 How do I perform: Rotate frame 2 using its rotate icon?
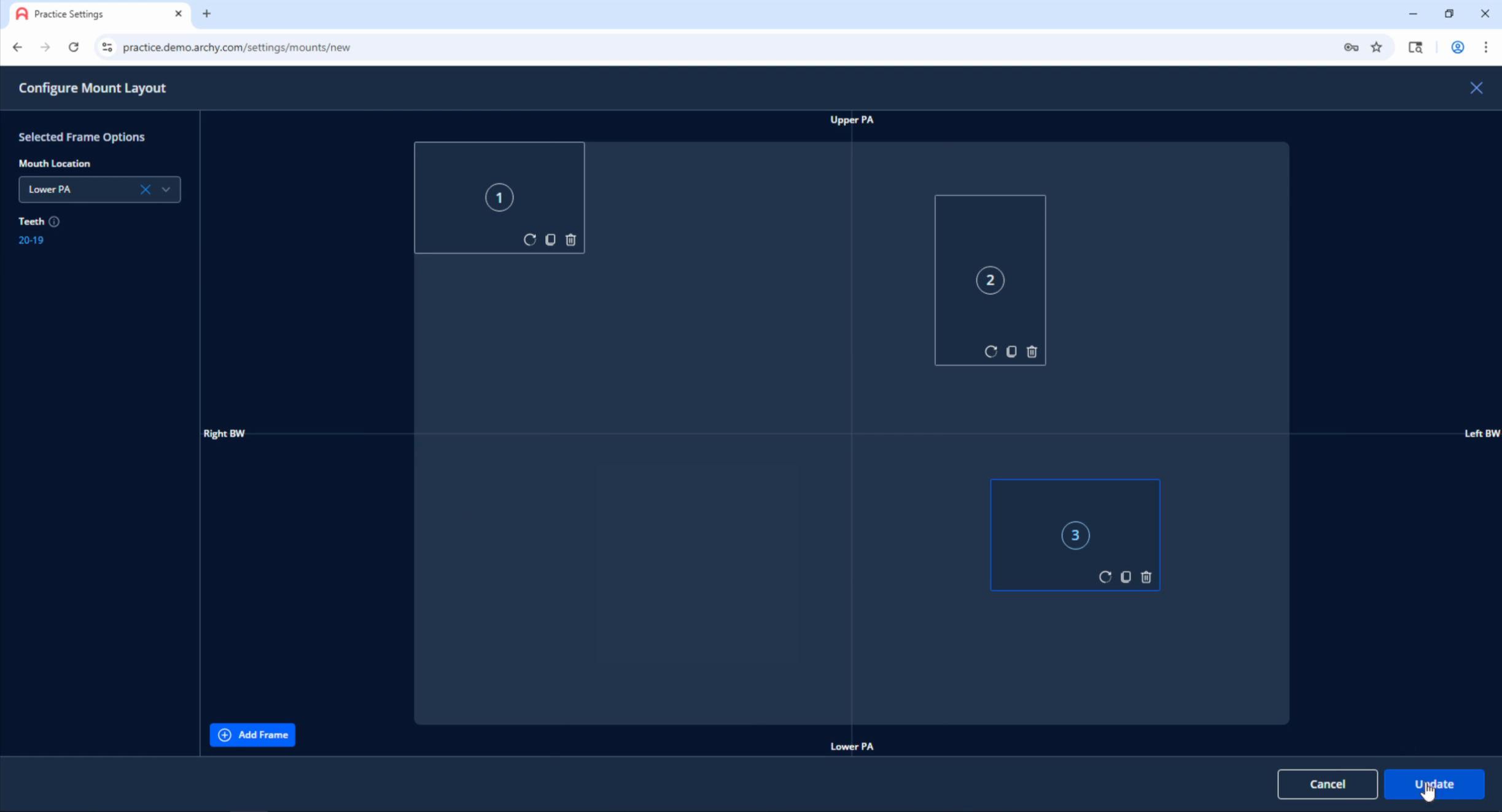click(x=990, y=352)
